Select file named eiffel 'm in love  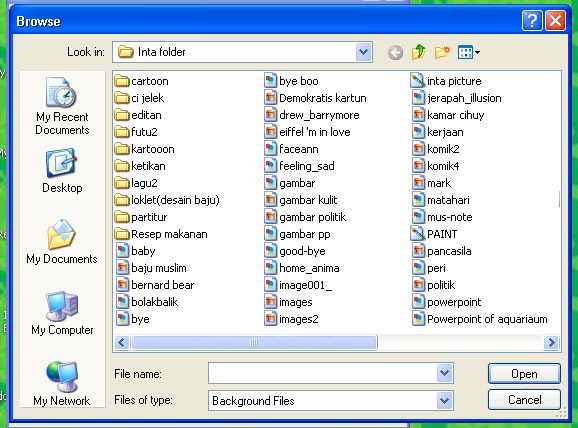307,132
